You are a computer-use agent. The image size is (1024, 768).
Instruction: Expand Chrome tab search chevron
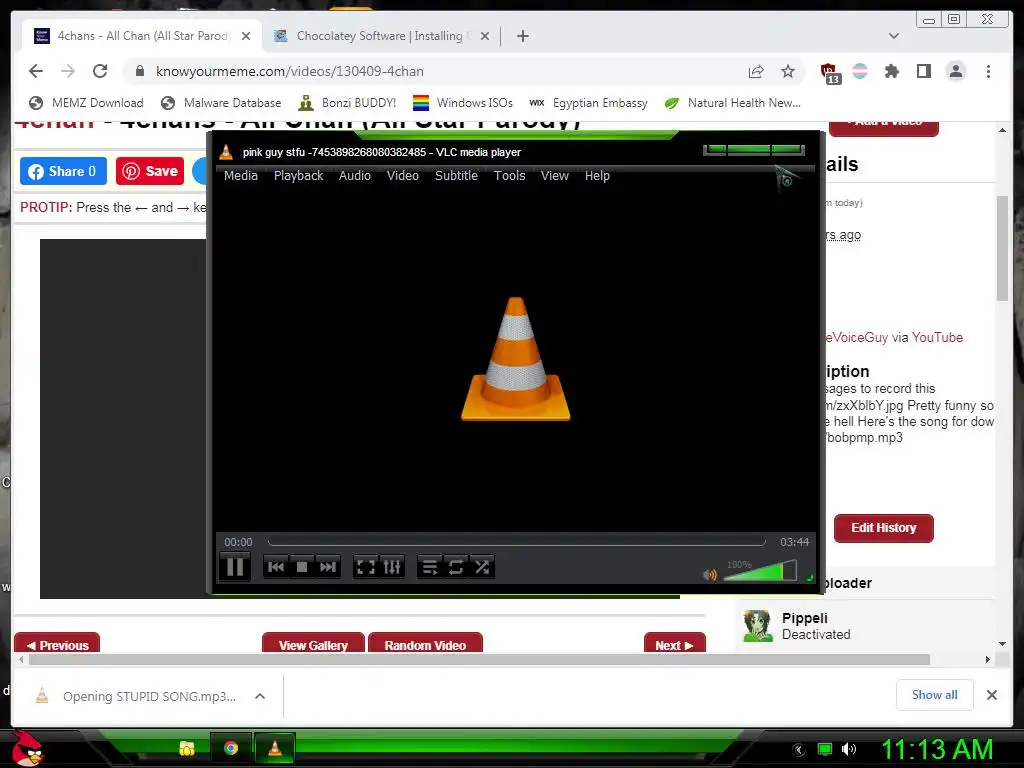click(894, 37)
